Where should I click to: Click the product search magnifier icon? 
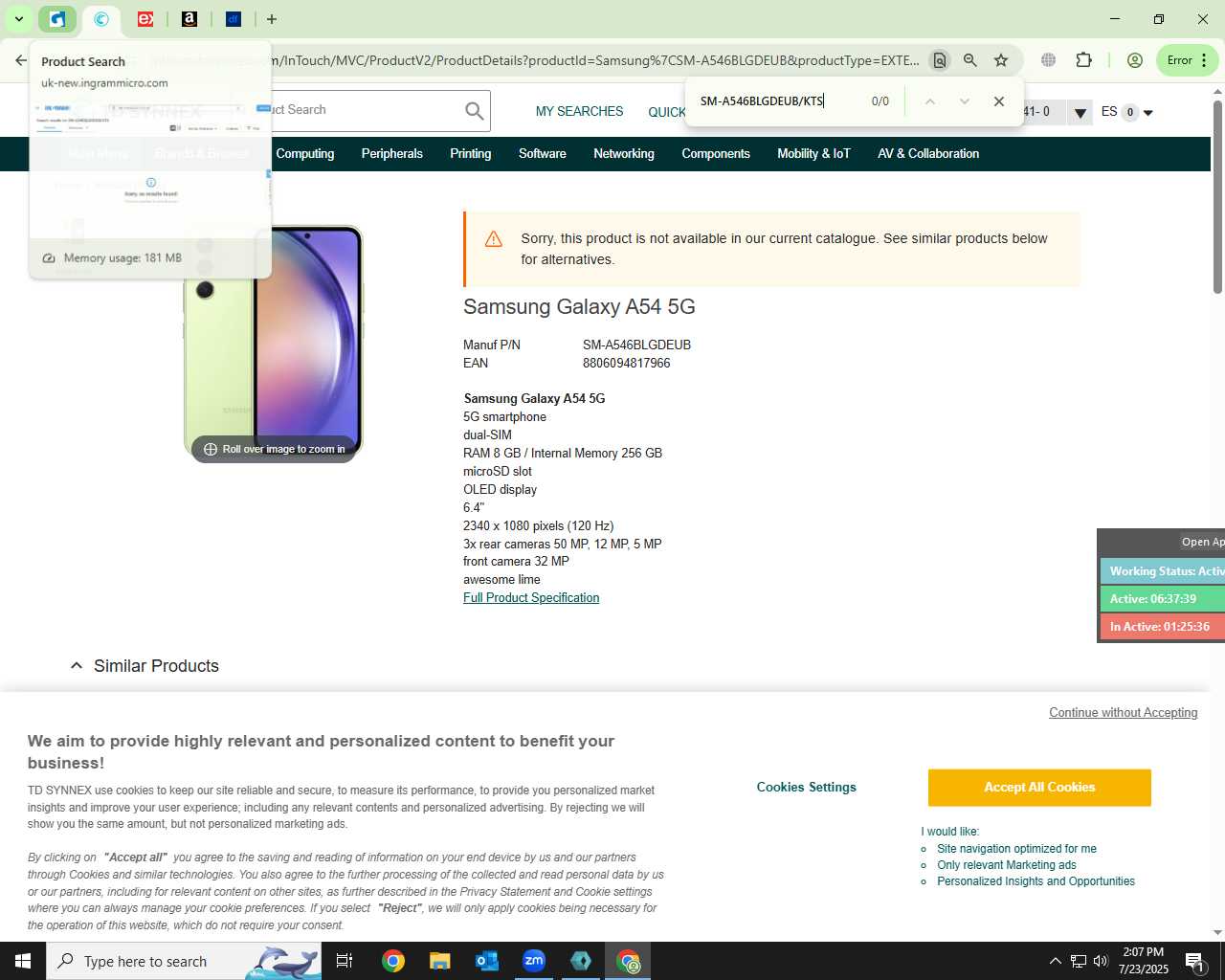[x=474, y=111]
